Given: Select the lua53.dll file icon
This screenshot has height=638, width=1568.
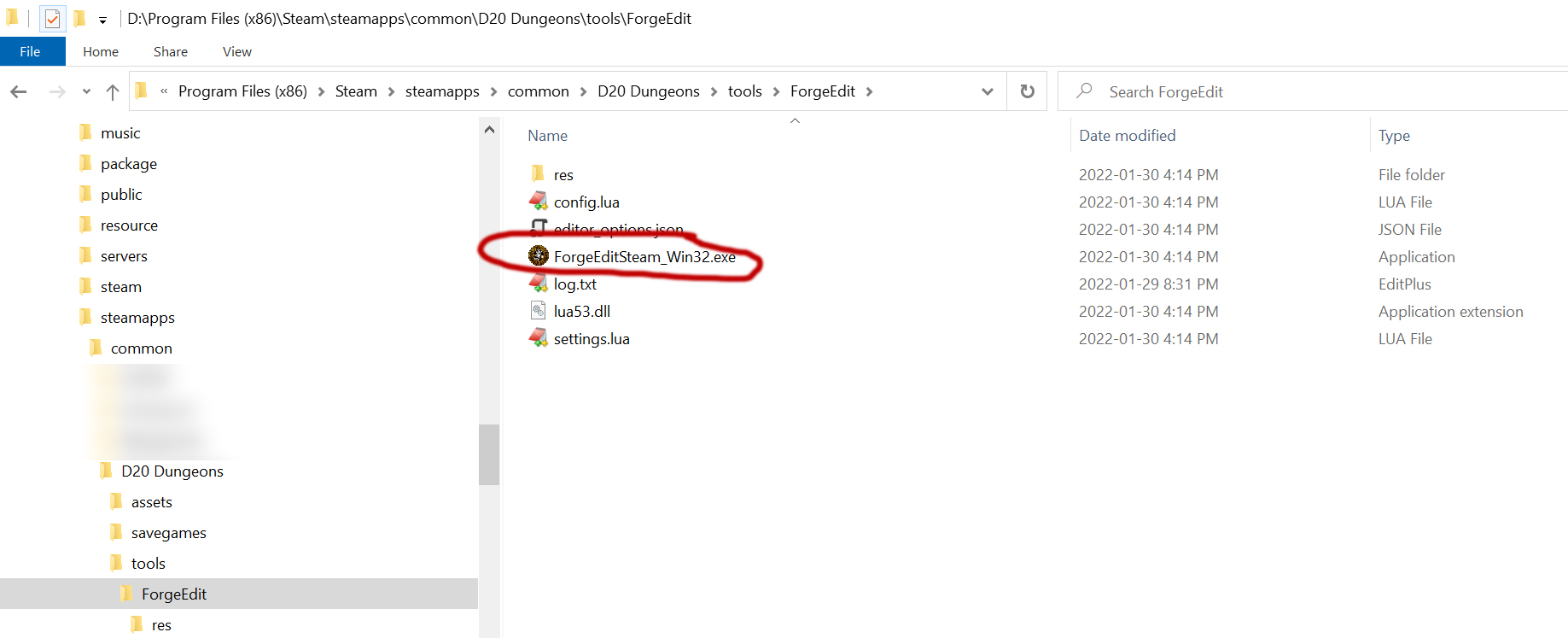Looking at the screenshot, I should [x=539, y=311].
